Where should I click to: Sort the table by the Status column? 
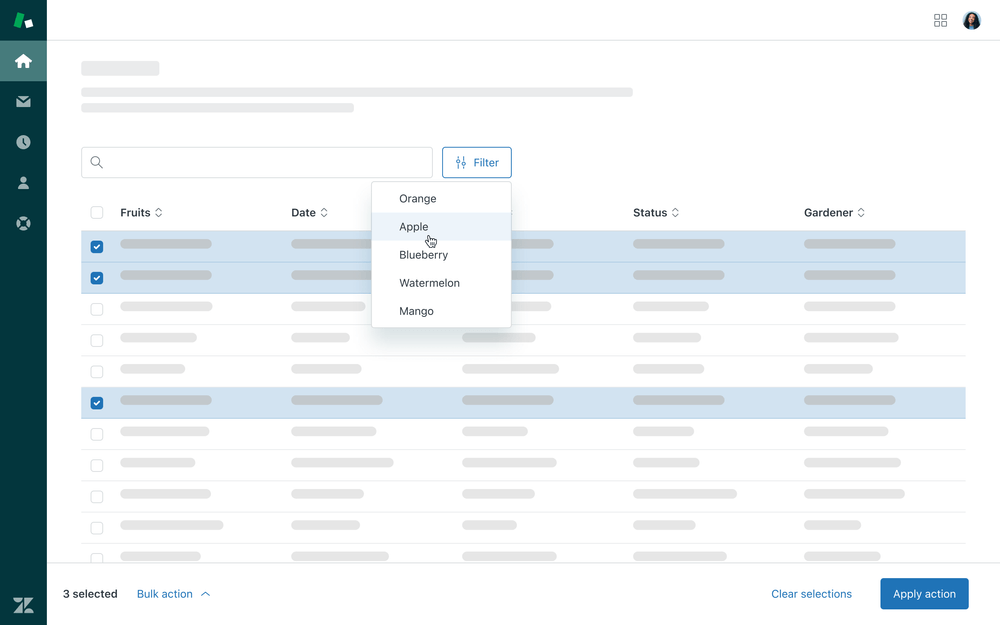[x=655, y=212]
